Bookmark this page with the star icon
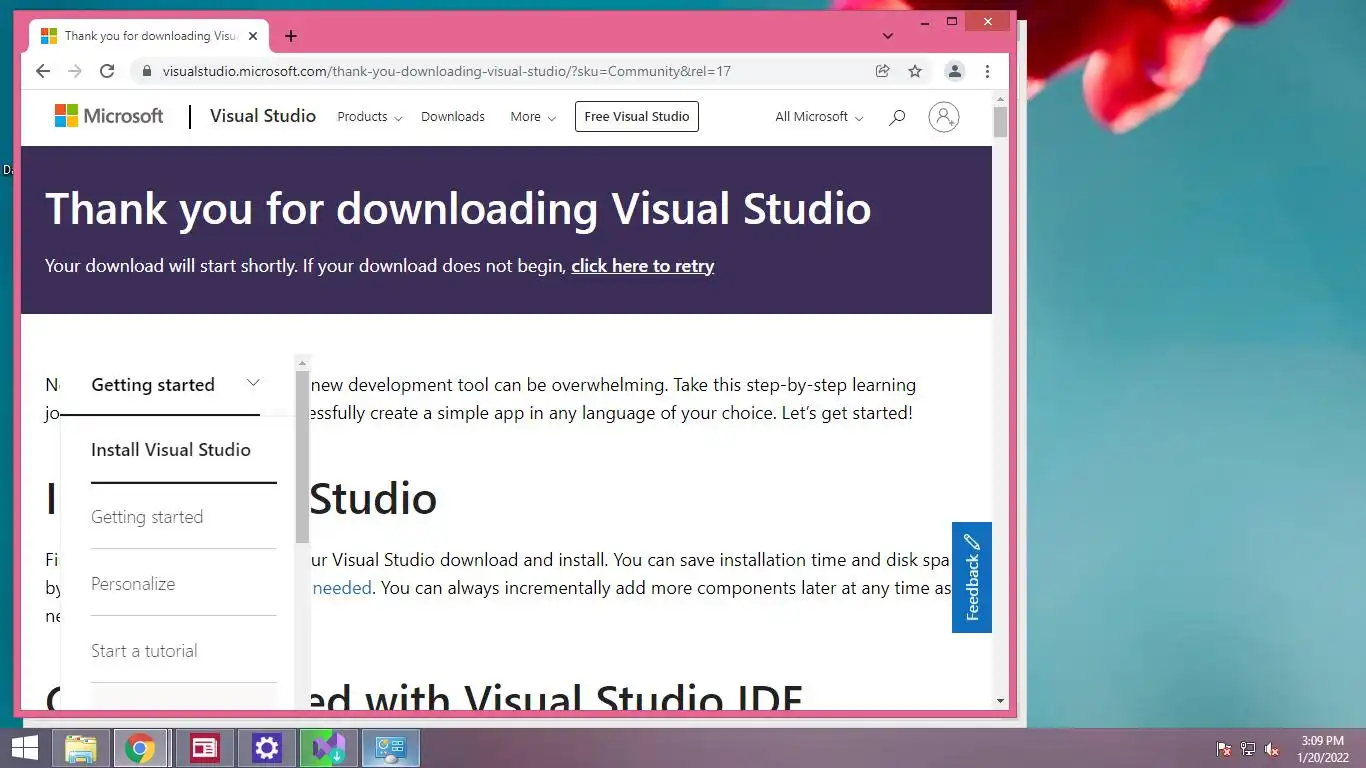 click(x=914, y=71)
